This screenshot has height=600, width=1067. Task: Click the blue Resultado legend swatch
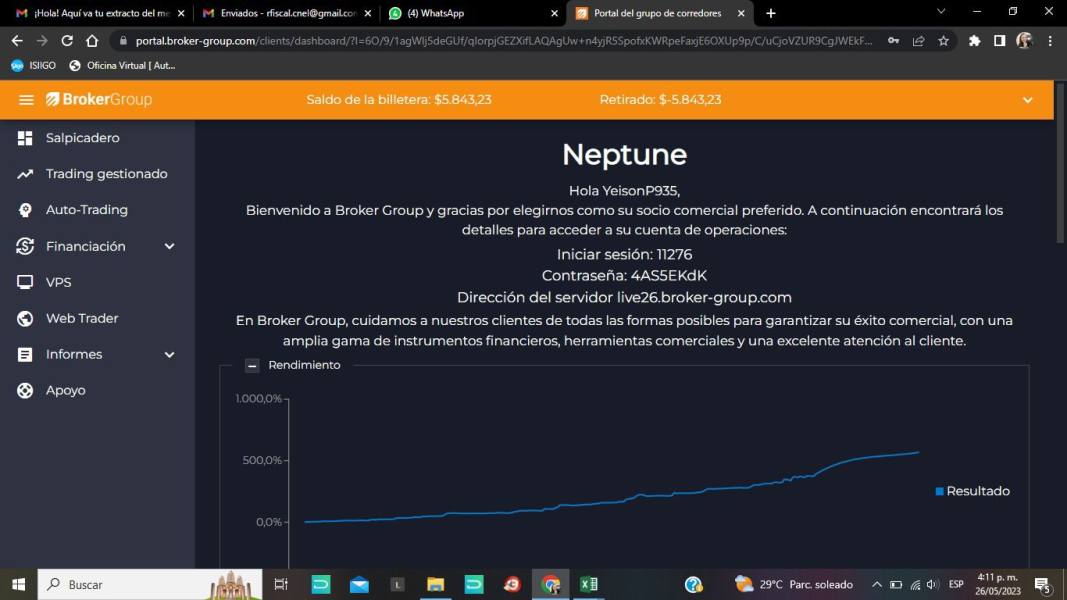coord(940,491)
